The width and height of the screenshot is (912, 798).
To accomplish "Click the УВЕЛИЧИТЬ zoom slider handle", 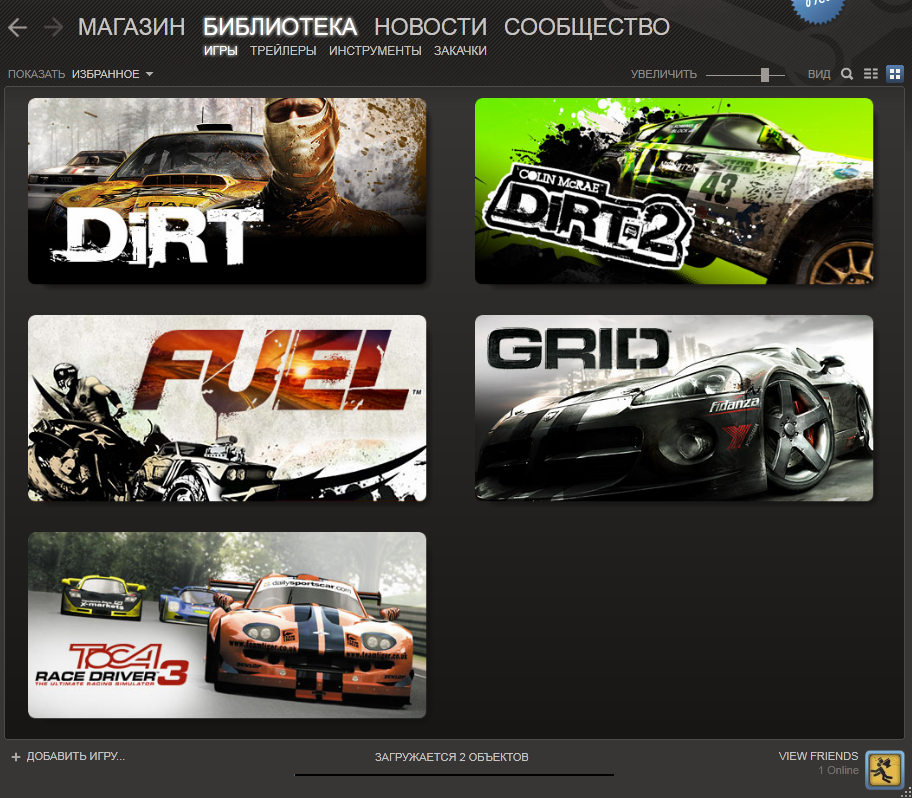I will click(x=765, y=74).
